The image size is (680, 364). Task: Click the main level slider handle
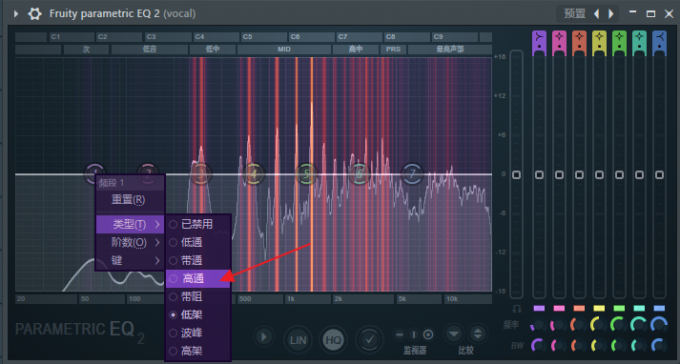pyautogui.click(x=517, y=175)
